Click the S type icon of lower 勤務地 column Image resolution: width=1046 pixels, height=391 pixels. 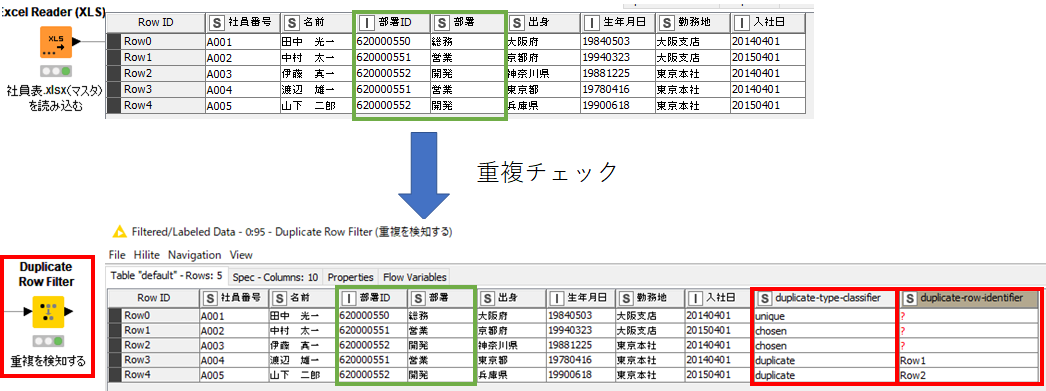pos(627,298)
